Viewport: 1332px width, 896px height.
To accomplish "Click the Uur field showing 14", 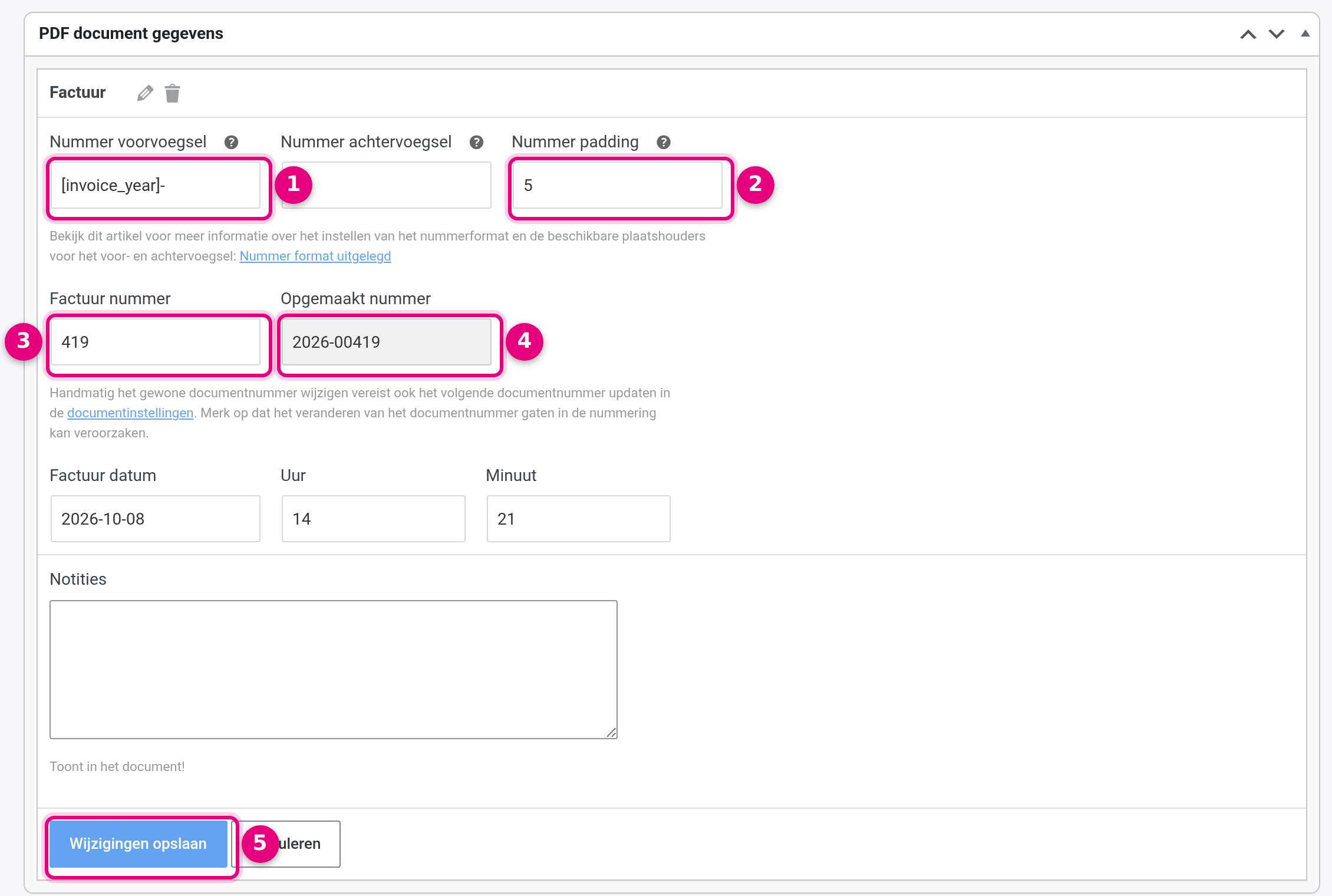I will tap(374, 519).
